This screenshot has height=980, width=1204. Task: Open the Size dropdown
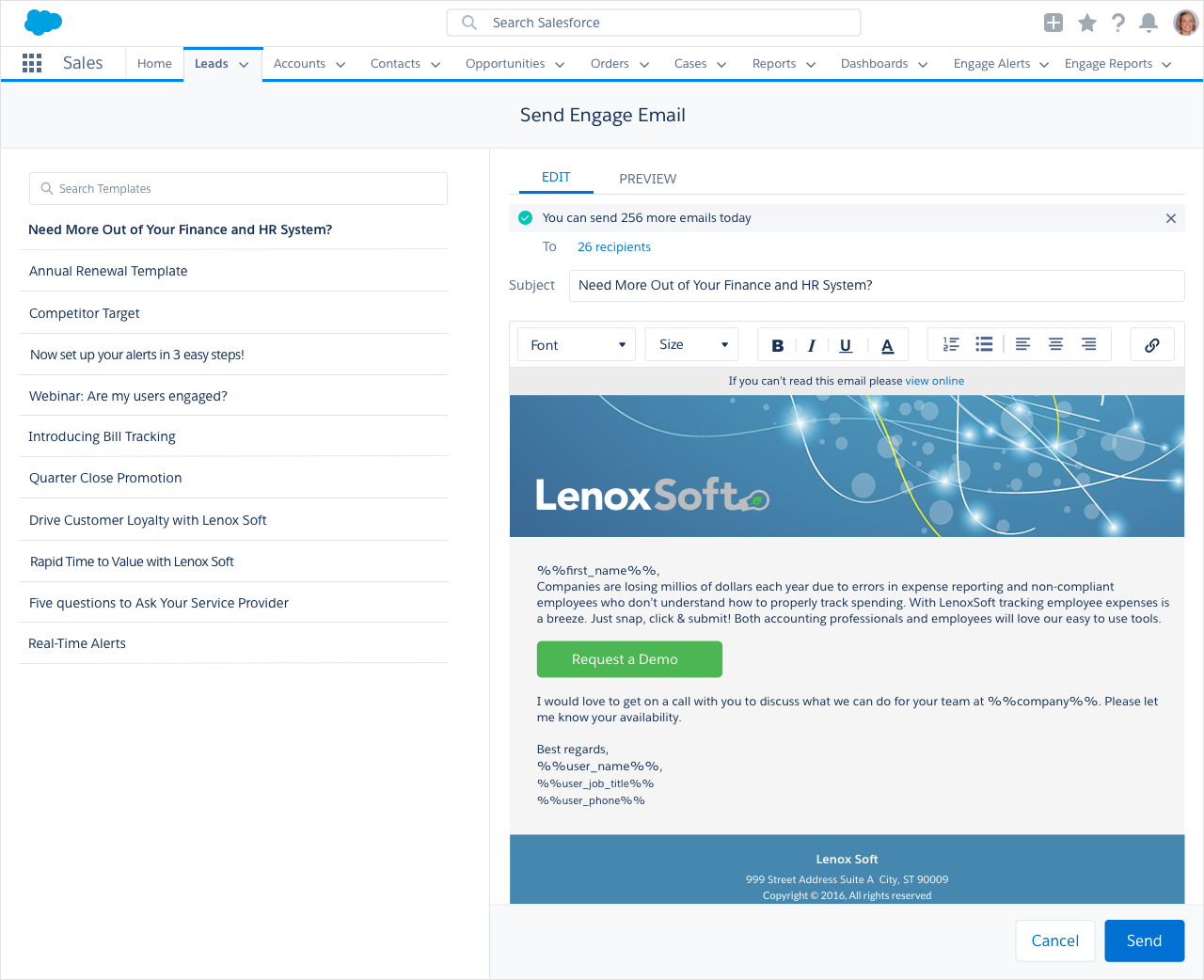click(692, 345)
